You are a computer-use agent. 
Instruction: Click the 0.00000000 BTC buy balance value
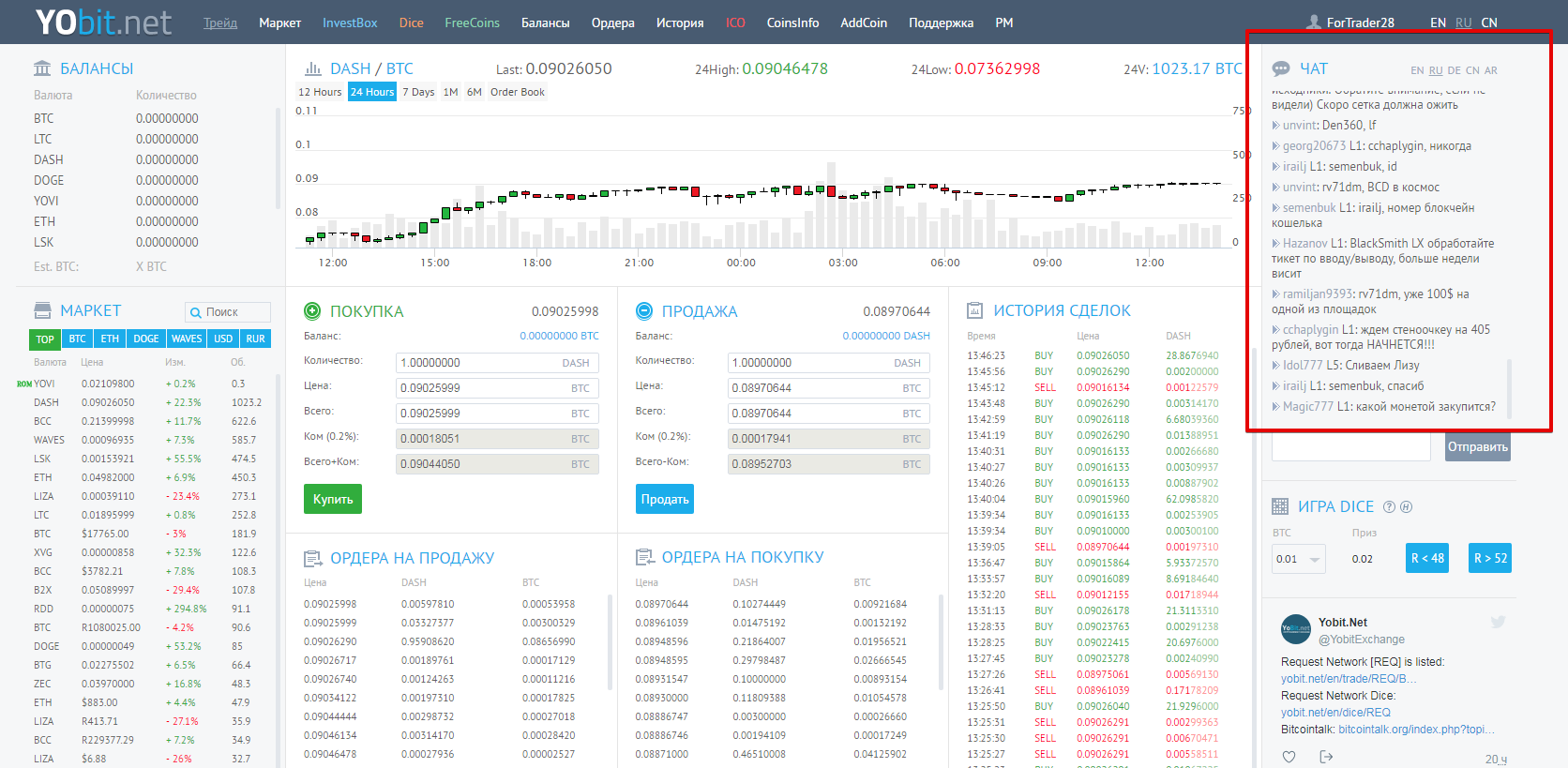pyautogui.click(x=559, y=336)
